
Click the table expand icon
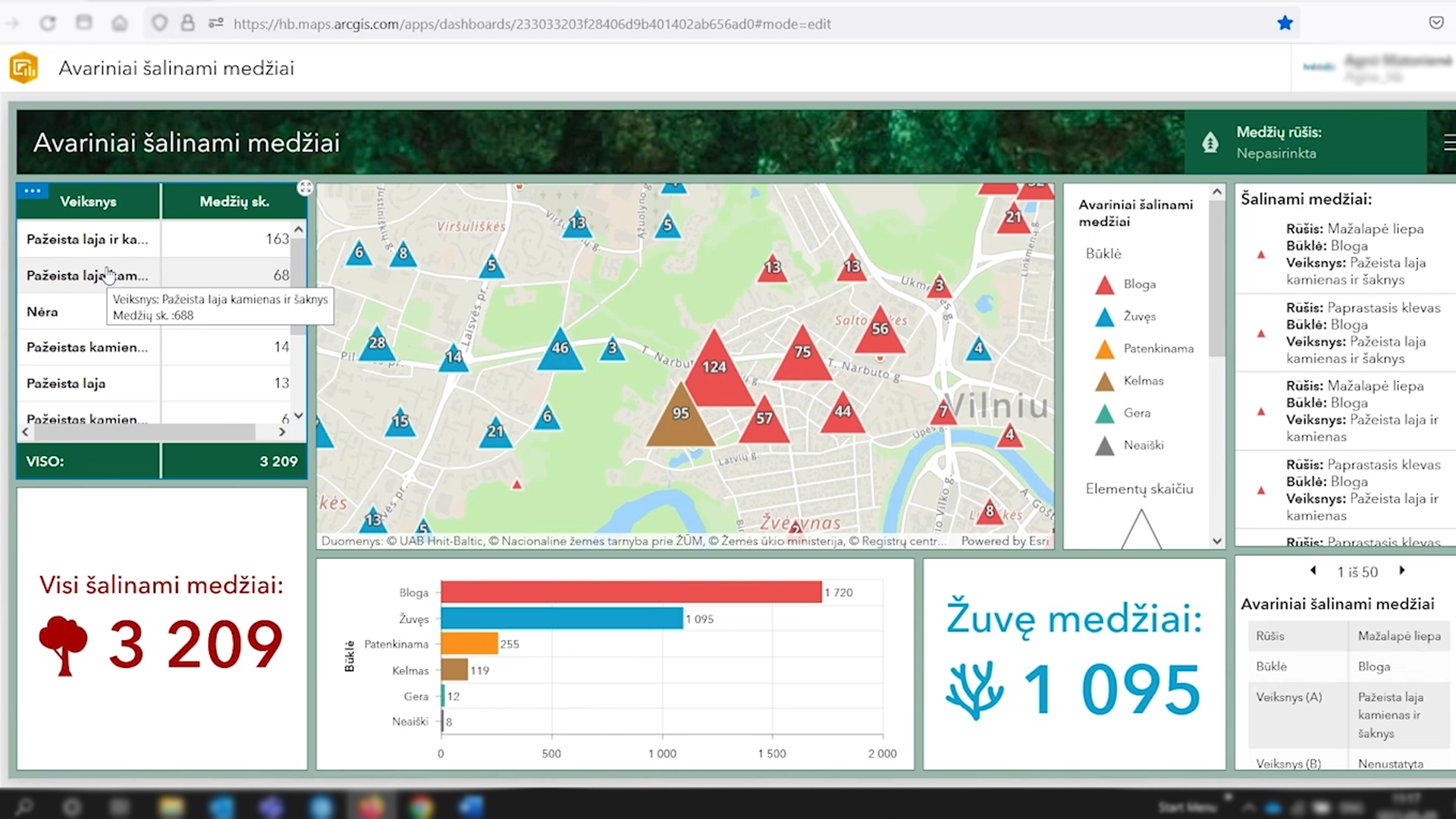pyautogui.click(x=305, y=188)
